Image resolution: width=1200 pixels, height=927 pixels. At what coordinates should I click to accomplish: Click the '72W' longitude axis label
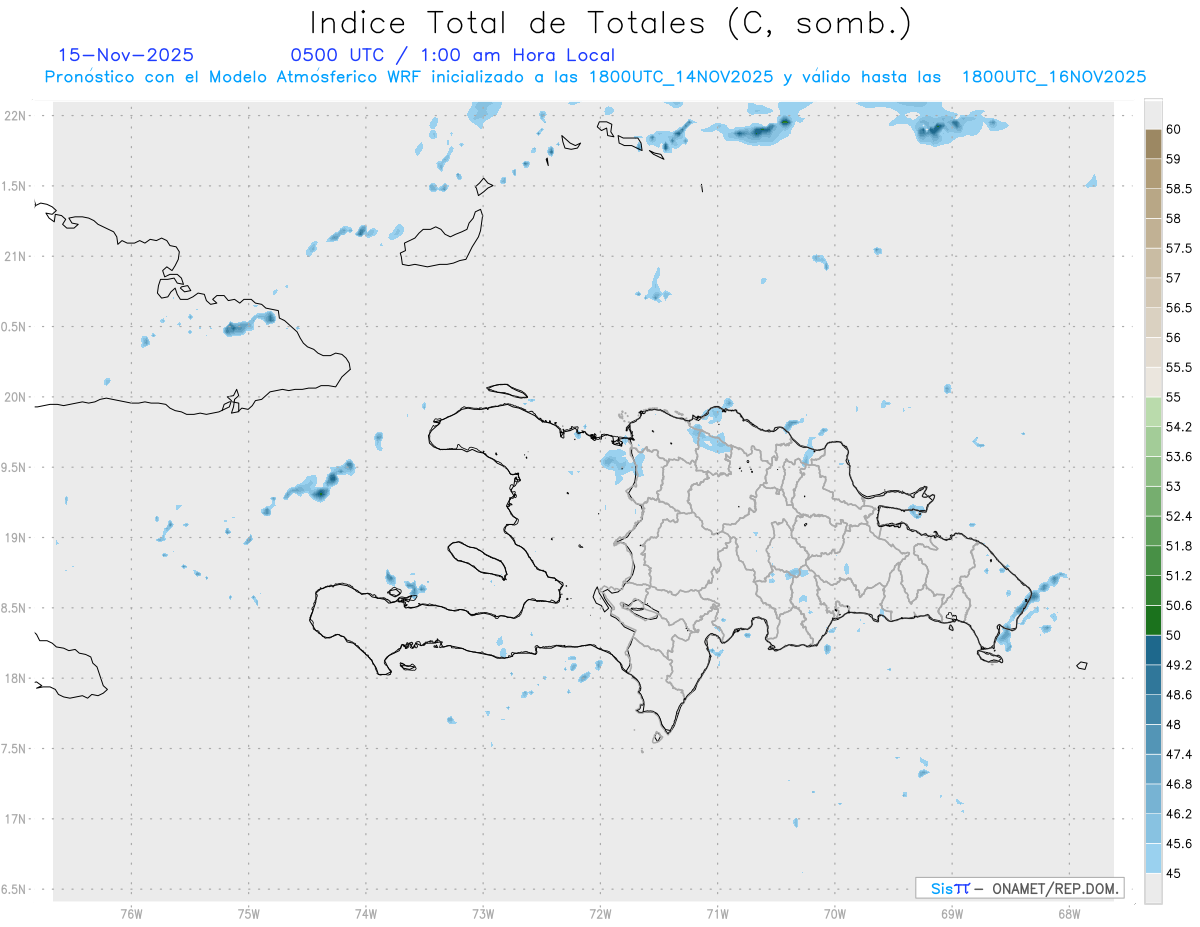tap(600, 913)
